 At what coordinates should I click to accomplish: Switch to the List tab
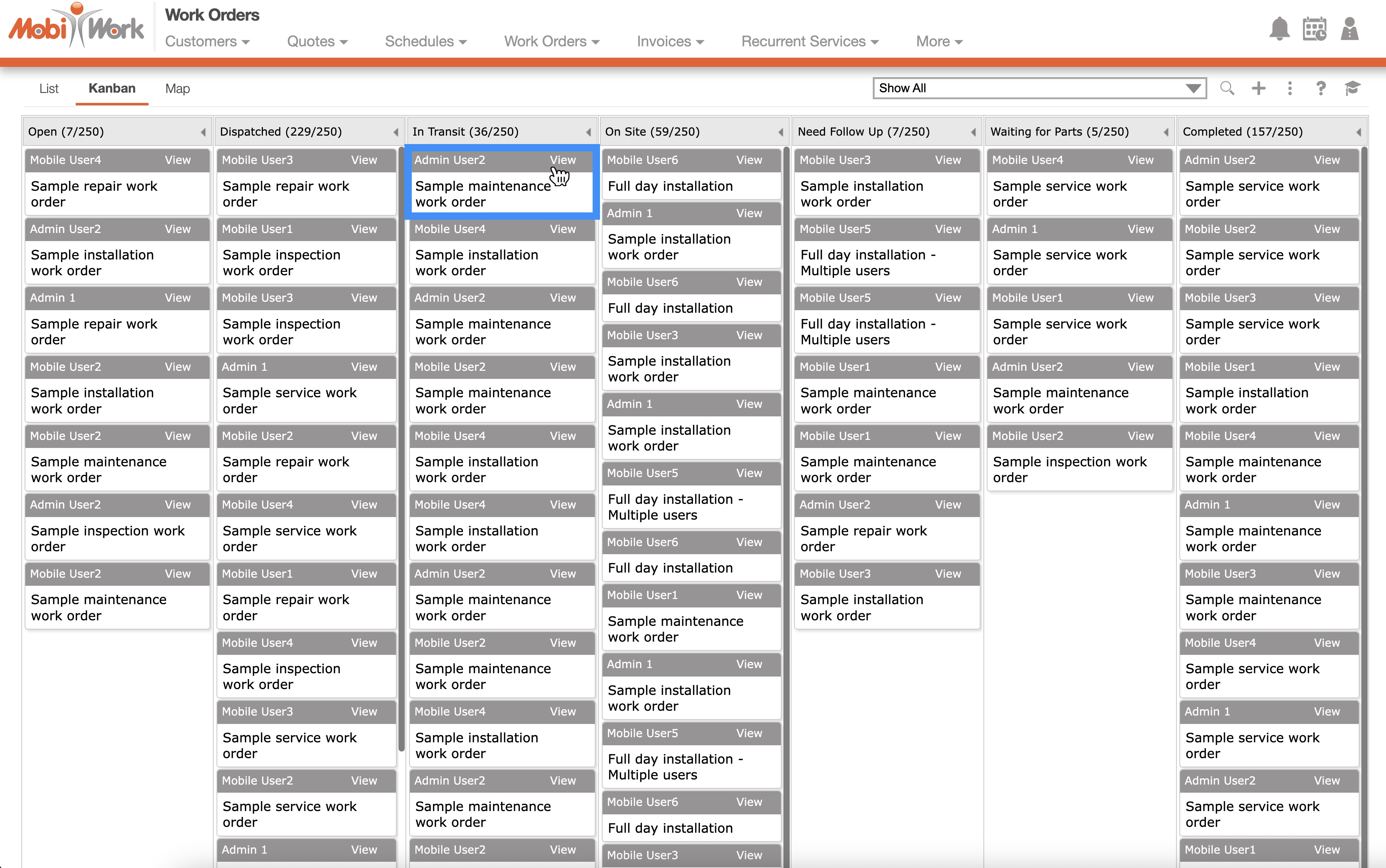pyautogui.click(x=49, y=89)
